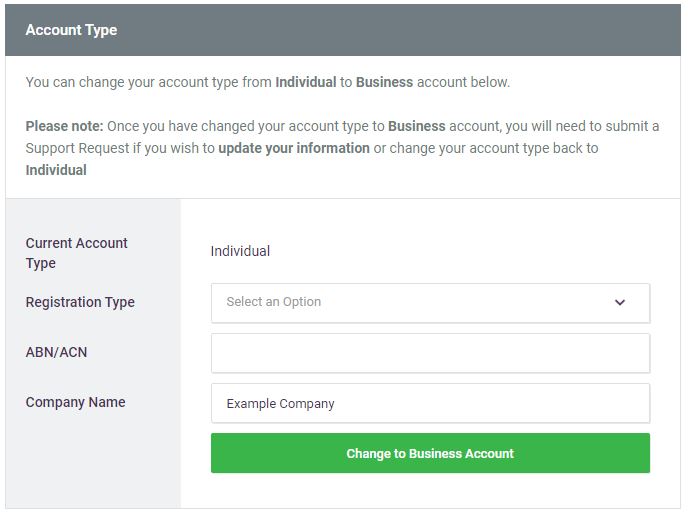
Task: Click the chevron arrow in Registration Type
Action: [620, 303]
